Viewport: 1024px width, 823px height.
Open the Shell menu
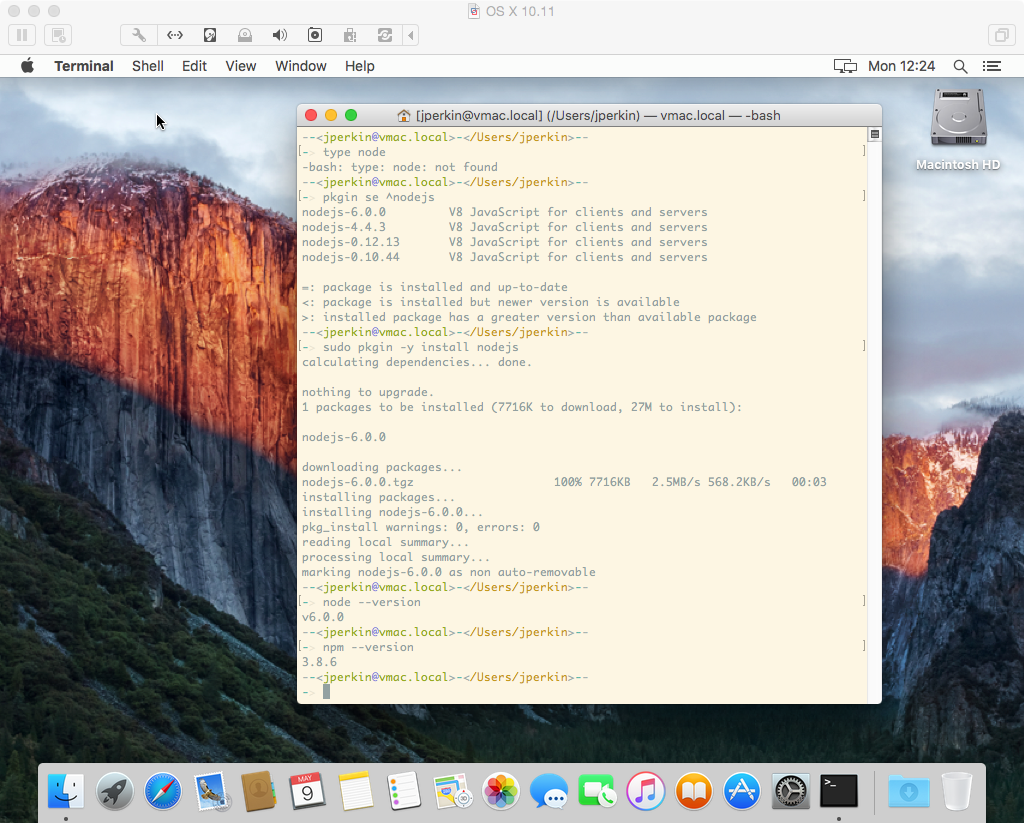pyautogui.click(x=148, y=66)
